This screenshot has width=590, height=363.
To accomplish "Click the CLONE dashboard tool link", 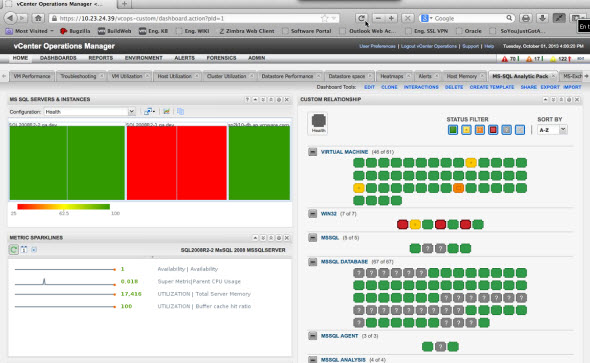I will (389, 87).
